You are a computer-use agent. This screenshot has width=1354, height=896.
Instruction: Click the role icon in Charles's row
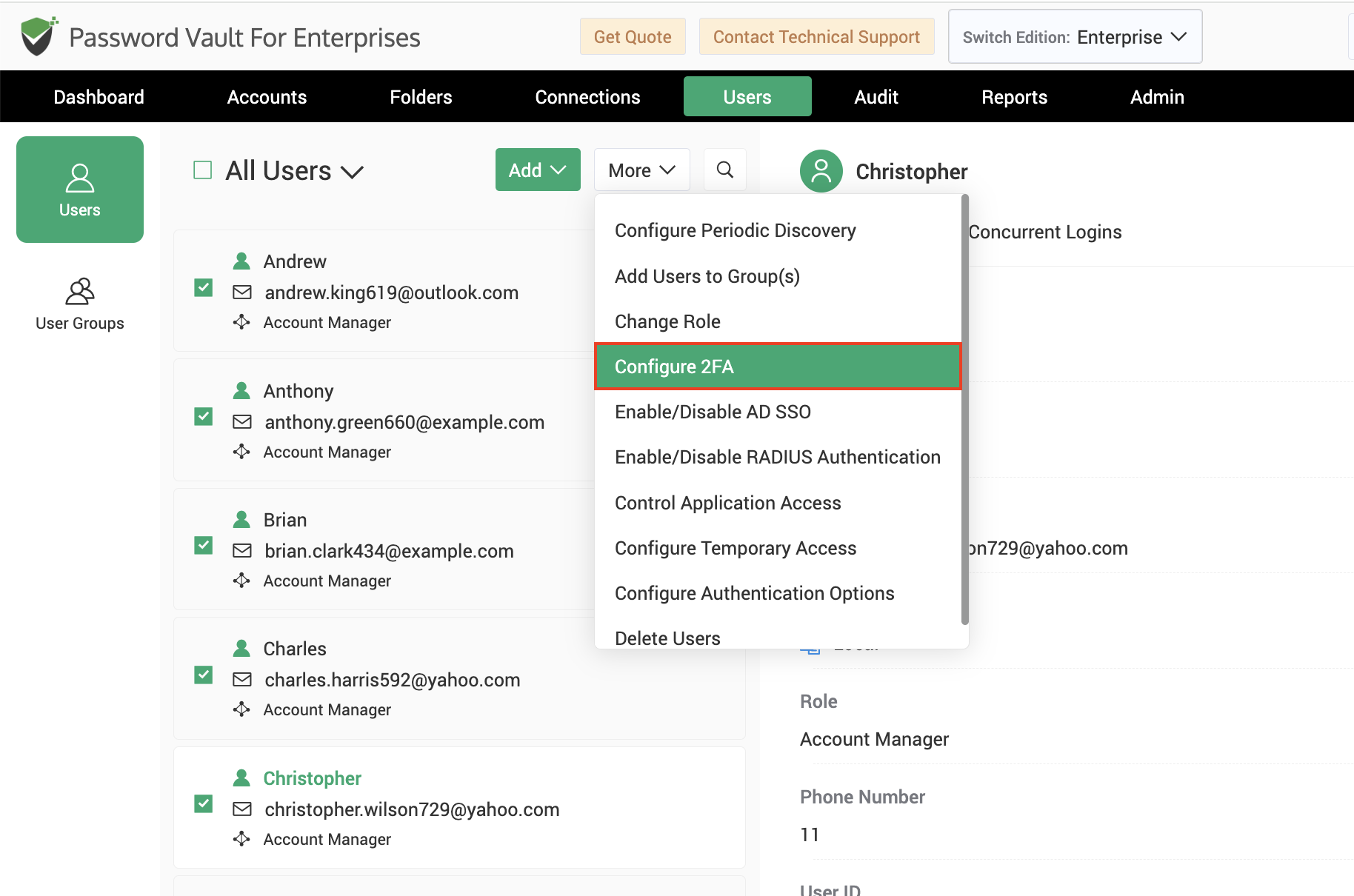(241, 709)
